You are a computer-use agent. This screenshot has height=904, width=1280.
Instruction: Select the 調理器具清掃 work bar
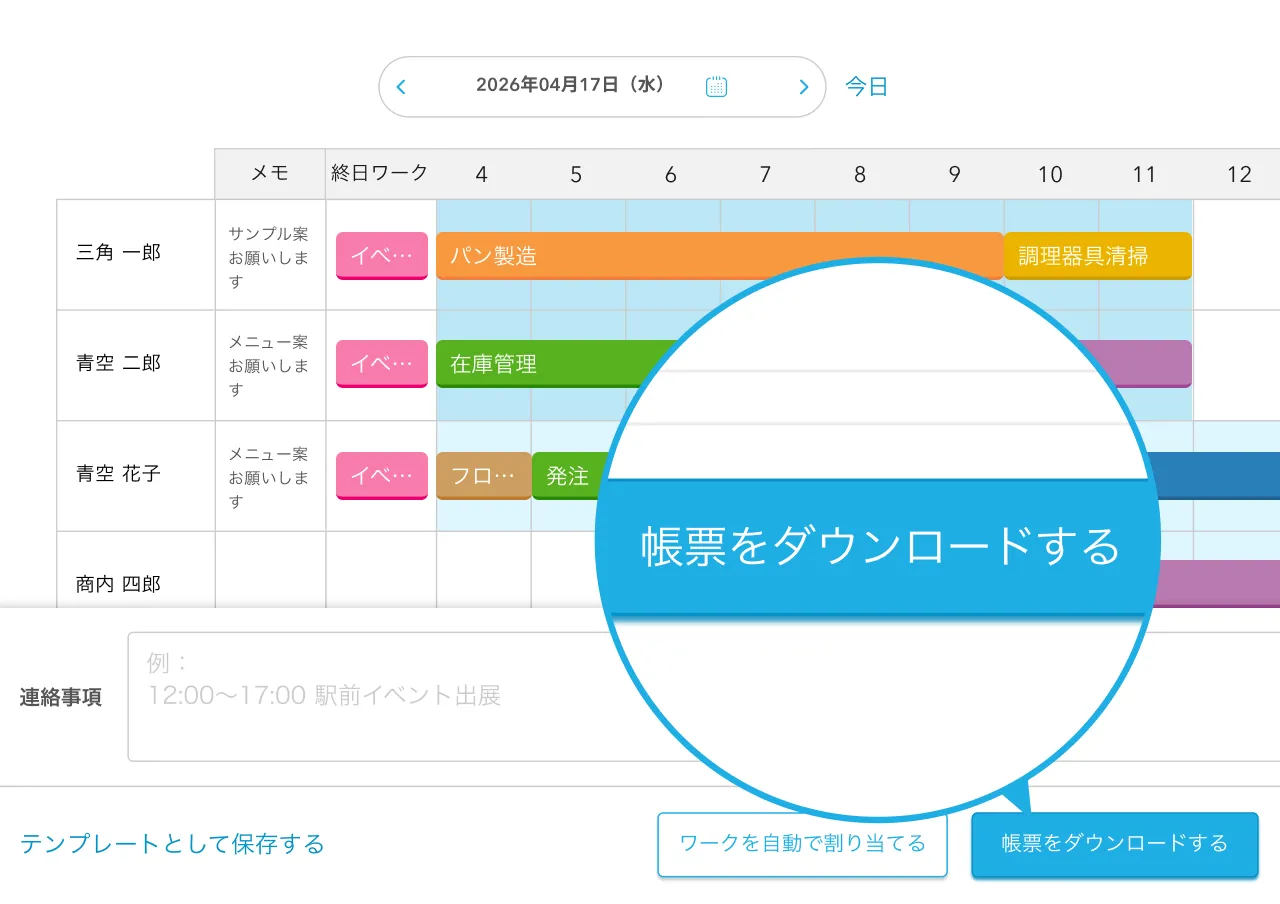pos(1098,256)
